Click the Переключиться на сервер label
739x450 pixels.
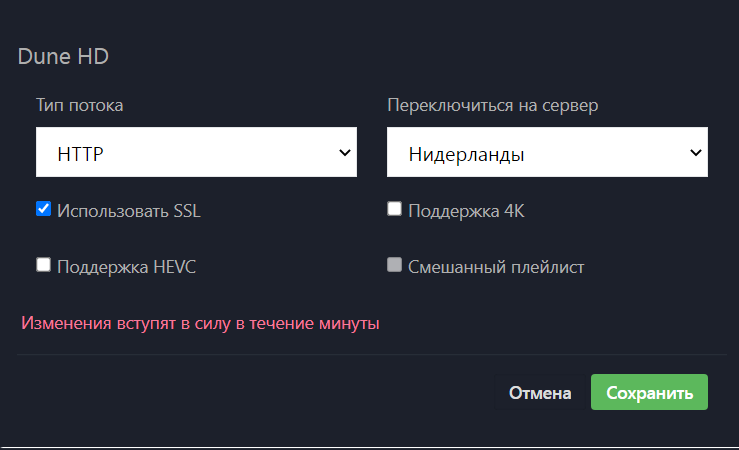click(493, 105)
